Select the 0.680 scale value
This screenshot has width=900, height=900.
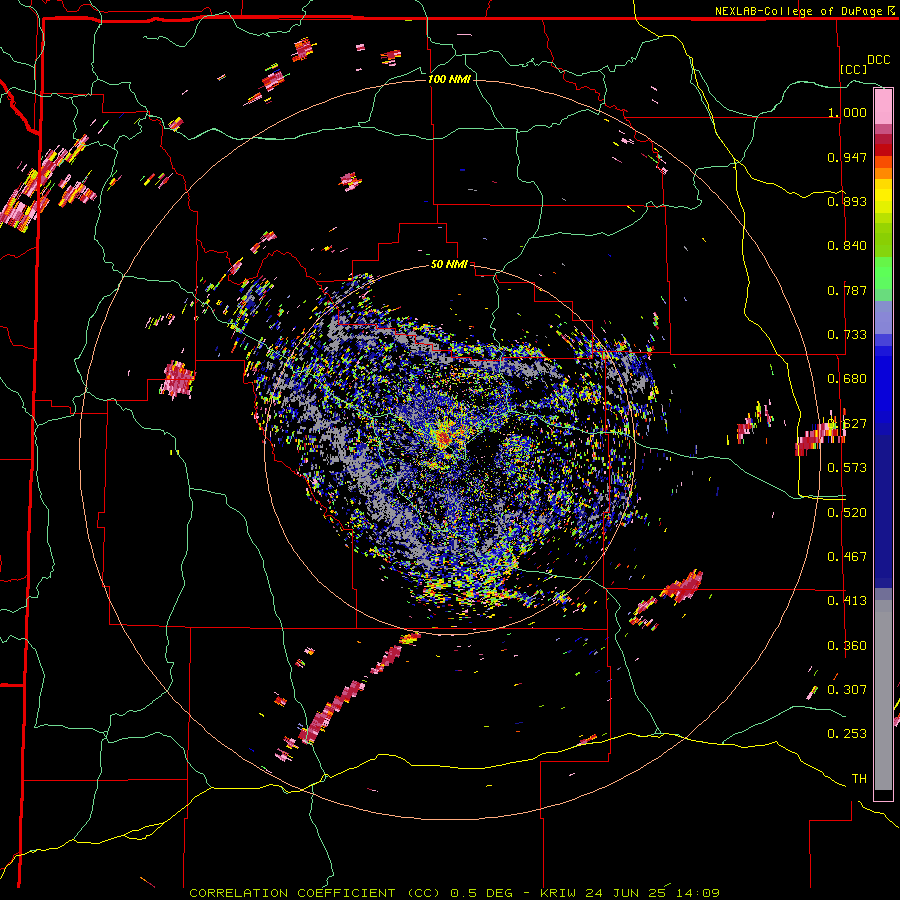(847, 379)
